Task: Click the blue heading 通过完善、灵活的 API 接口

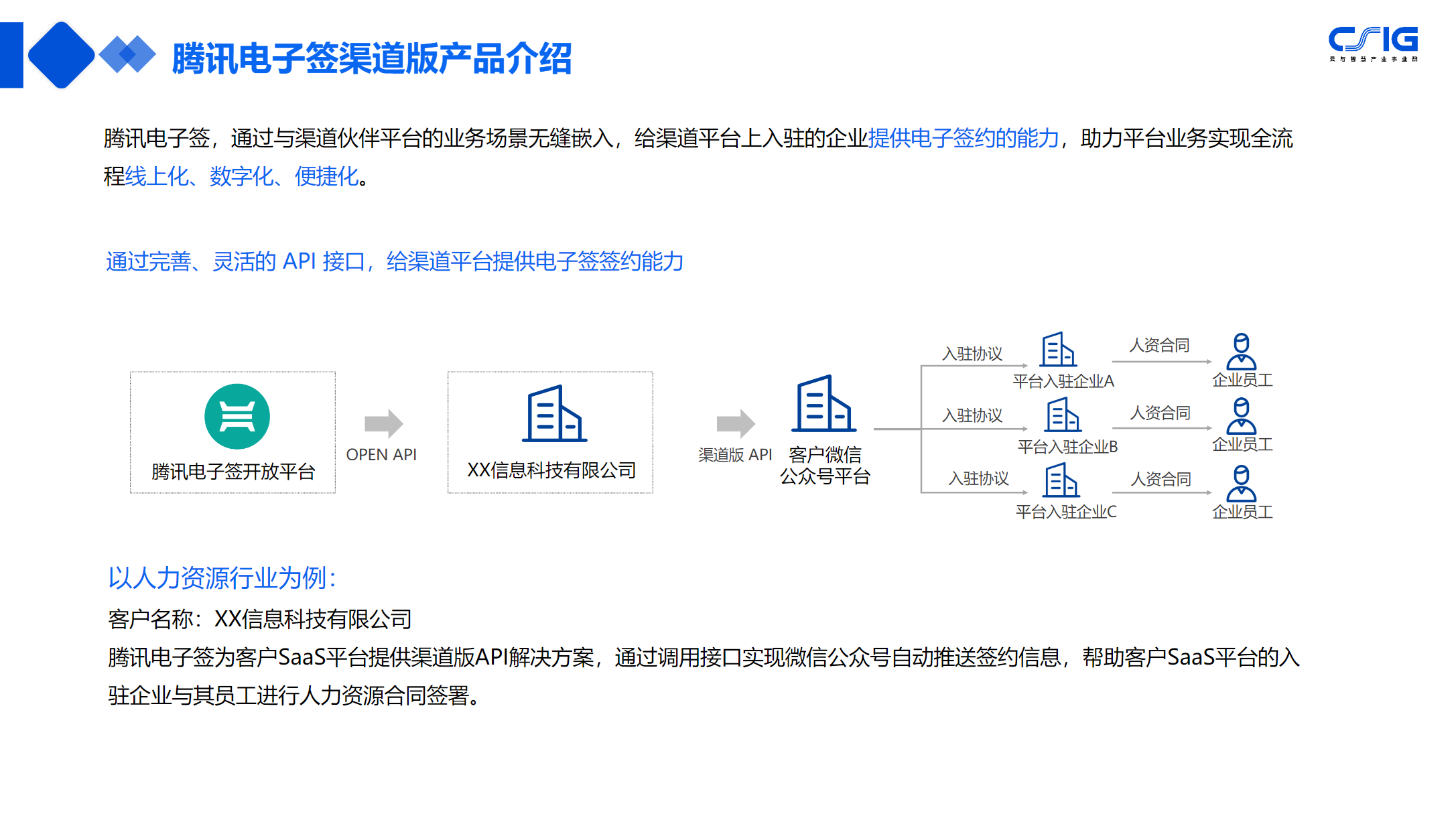Action: coord(235,261)
